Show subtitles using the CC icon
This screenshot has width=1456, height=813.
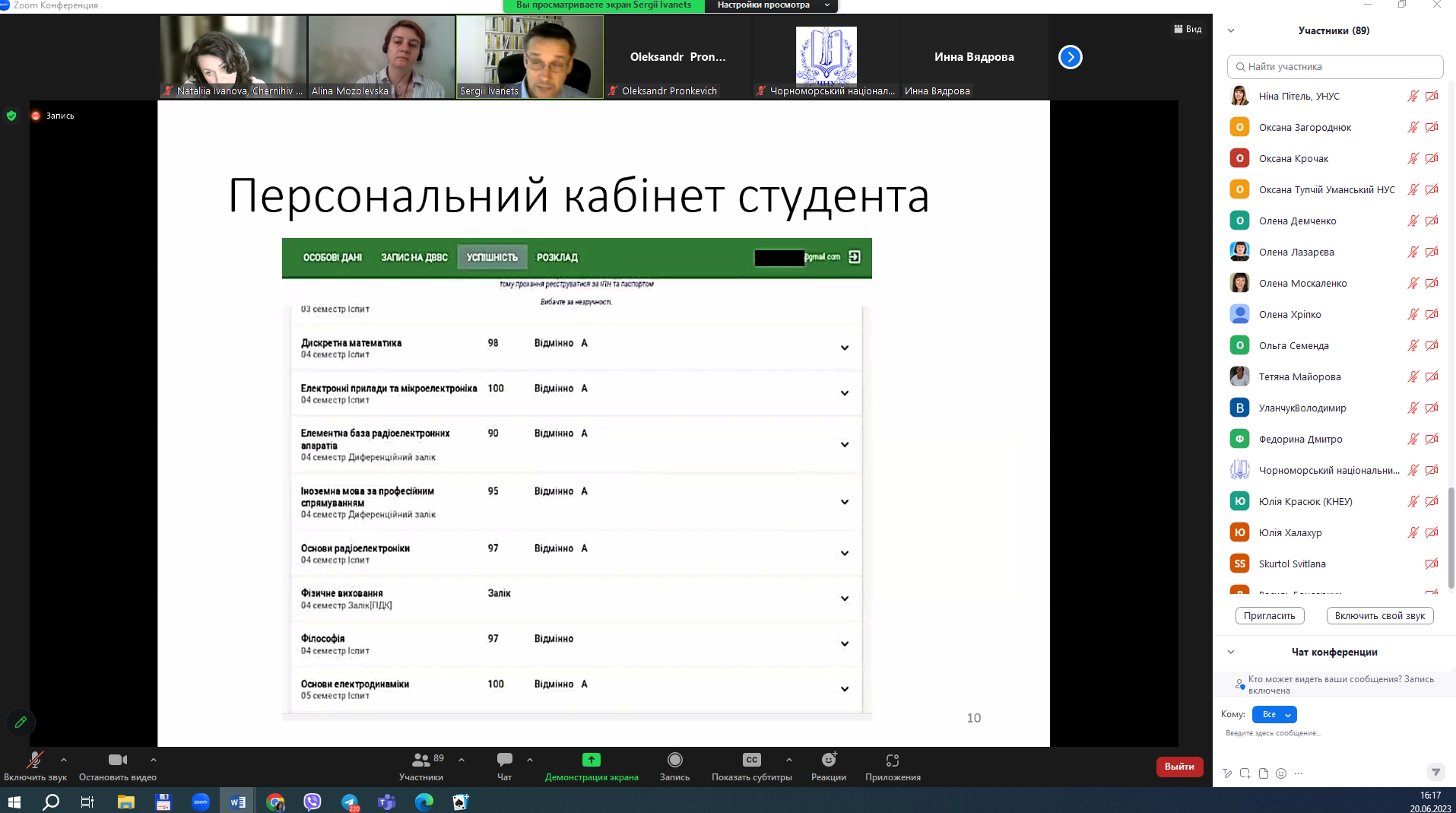751,760
